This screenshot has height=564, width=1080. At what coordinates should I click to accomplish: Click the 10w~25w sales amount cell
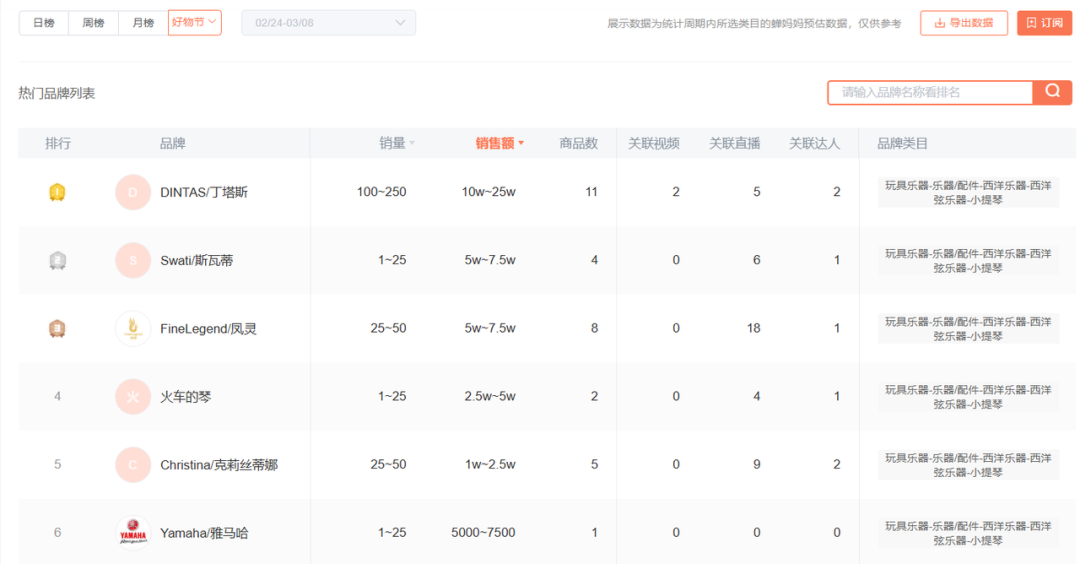click(x=488, y=192)
